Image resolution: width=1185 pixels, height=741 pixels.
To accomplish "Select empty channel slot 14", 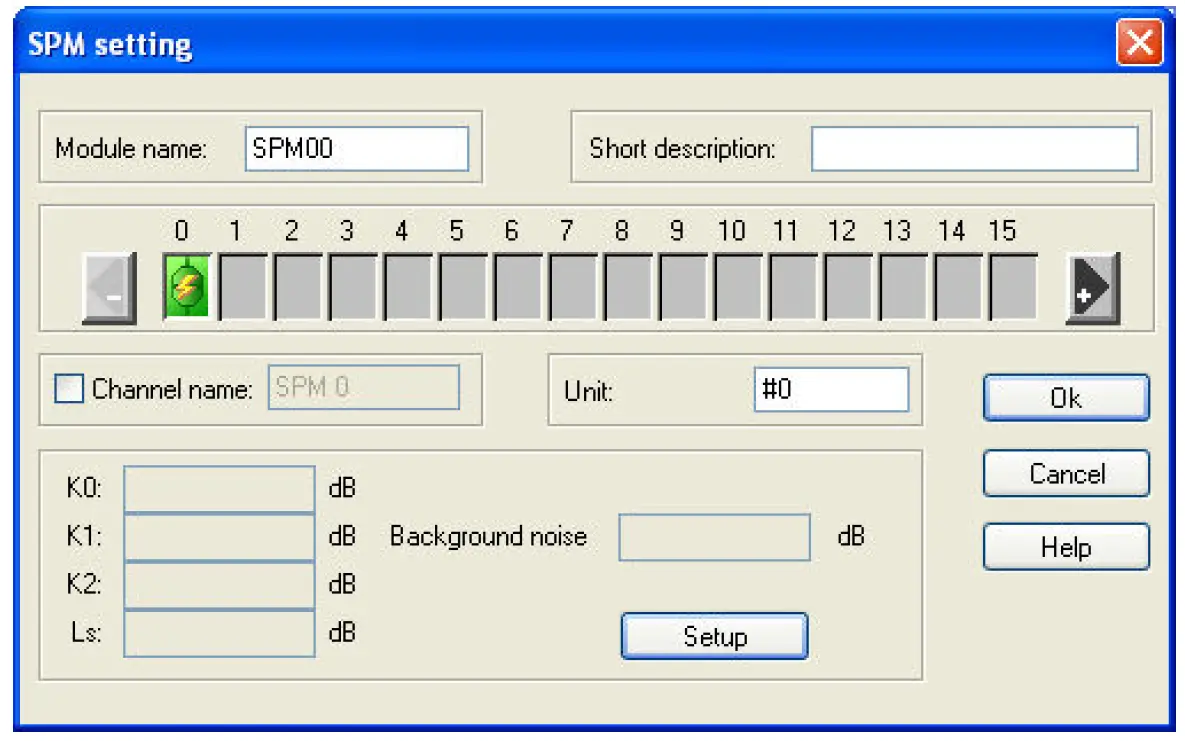I will pos(959,287).
